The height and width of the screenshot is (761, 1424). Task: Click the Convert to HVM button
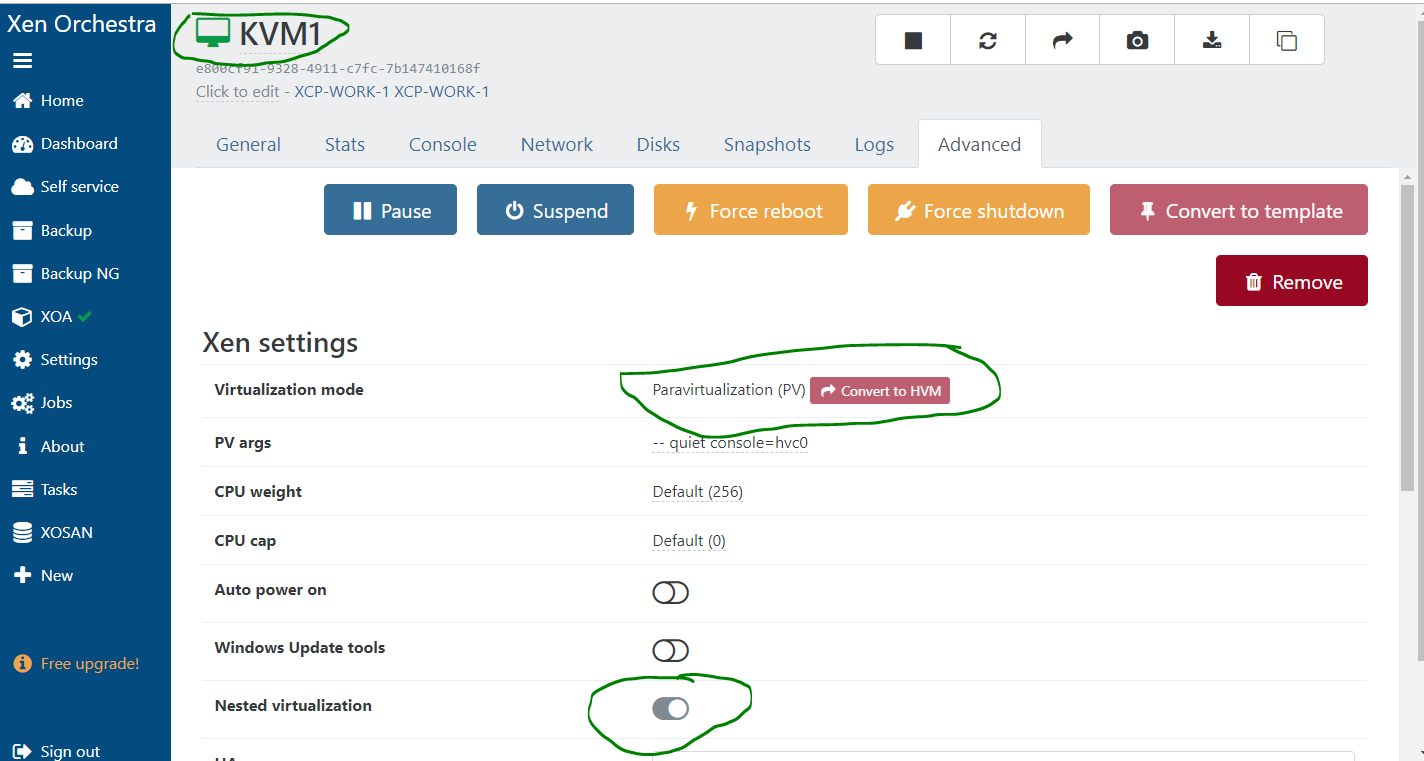click(880, 391)
